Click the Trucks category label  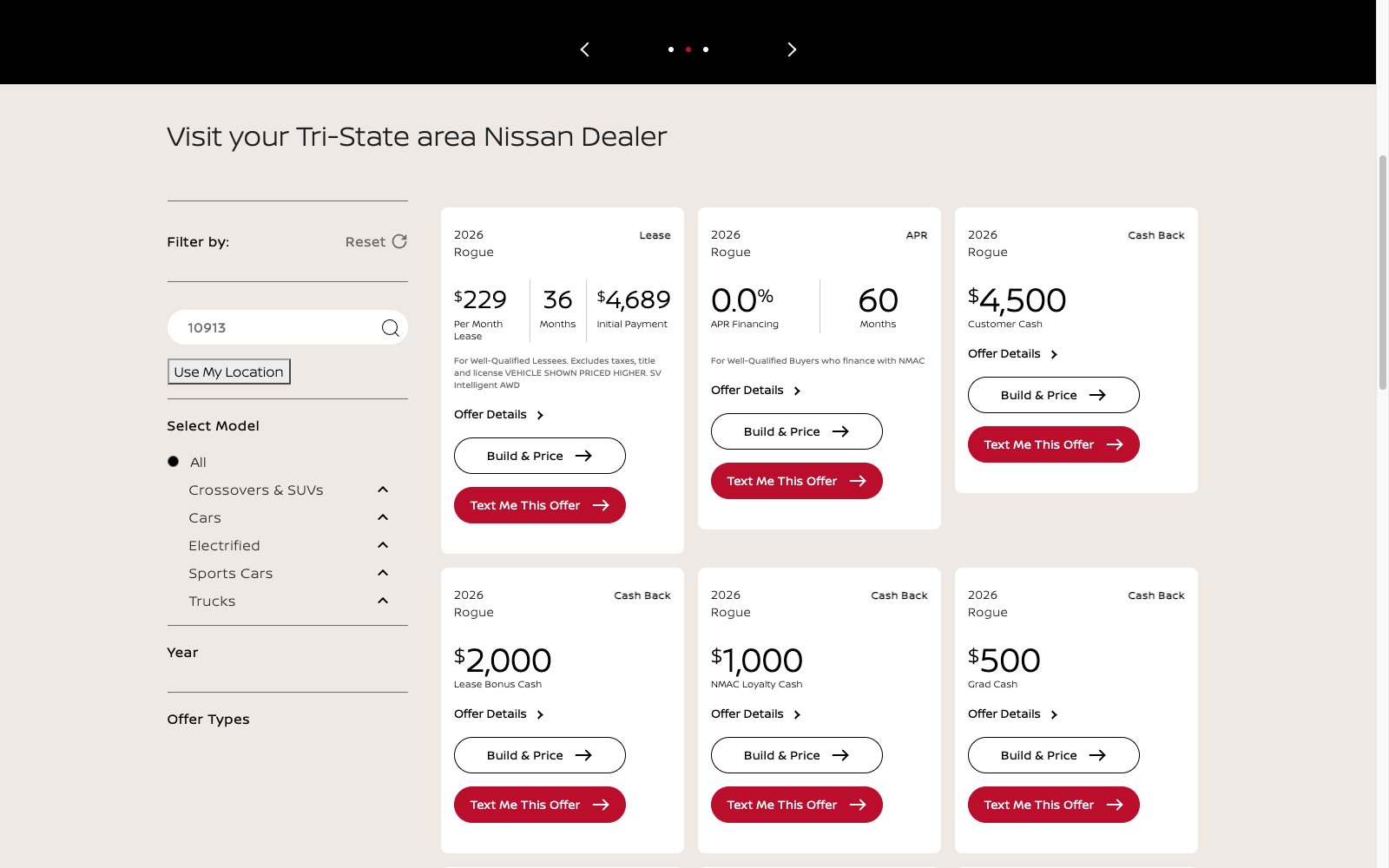tap(212, 602)
